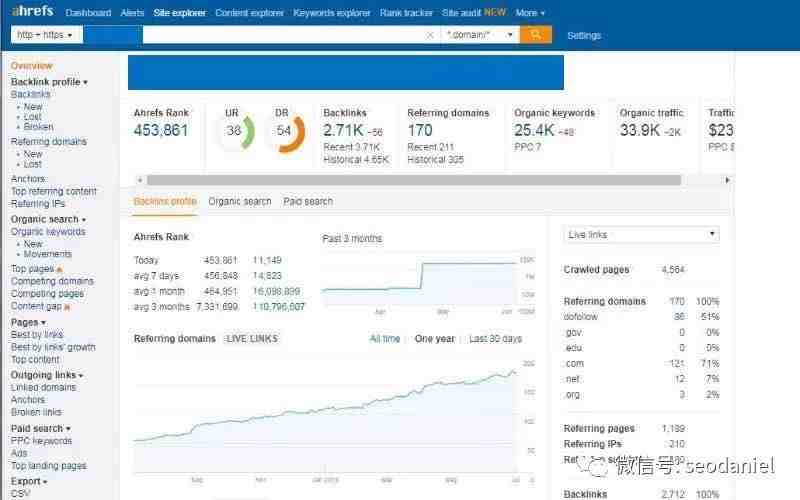The width and height of the screenshot is (800, 500).
Task: Click CSV under Export
Action: 20,494
